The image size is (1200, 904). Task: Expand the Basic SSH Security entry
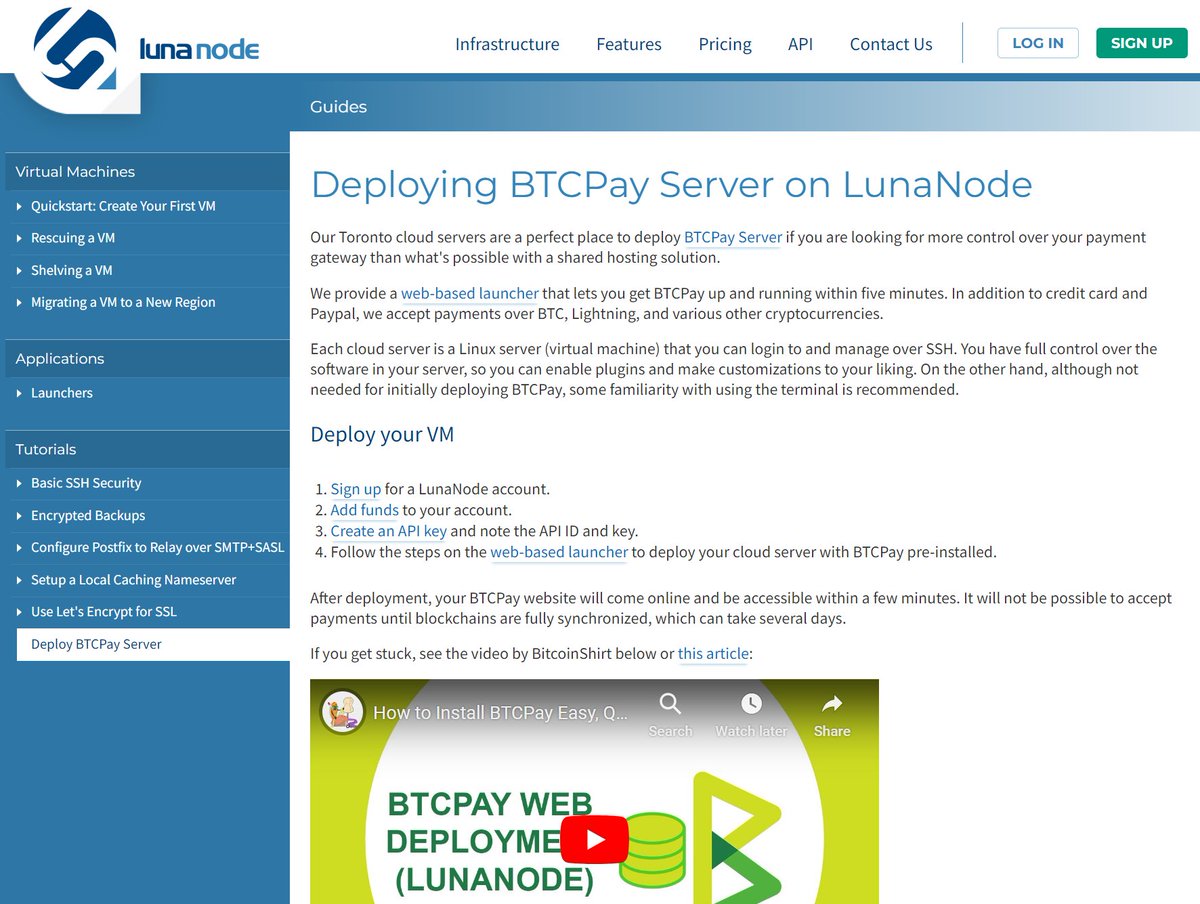(x=84, y=483)
